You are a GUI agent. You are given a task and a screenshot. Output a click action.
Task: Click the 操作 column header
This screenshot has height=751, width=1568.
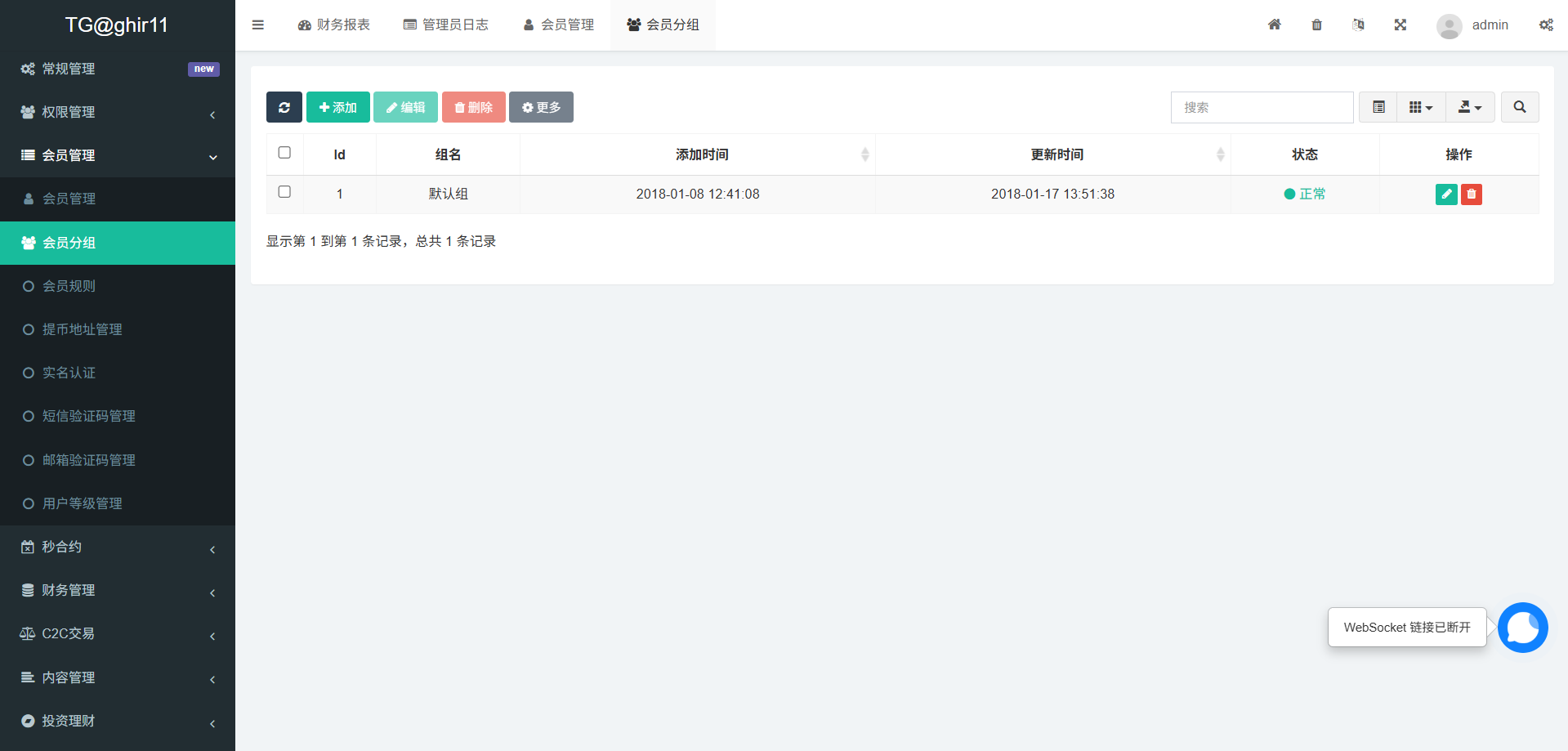[1459, 154]
